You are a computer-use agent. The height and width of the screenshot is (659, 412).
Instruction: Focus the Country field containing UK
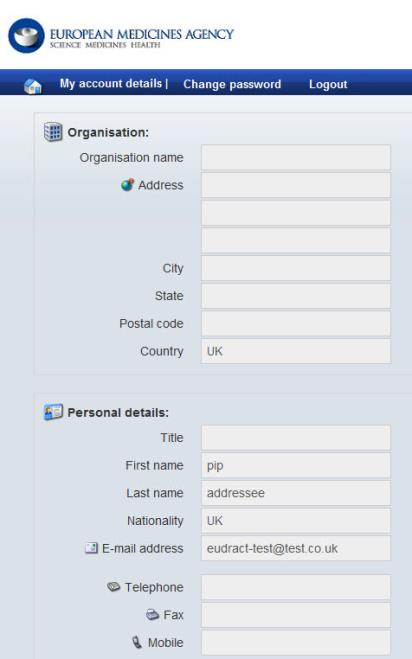(x=296, y=351)
